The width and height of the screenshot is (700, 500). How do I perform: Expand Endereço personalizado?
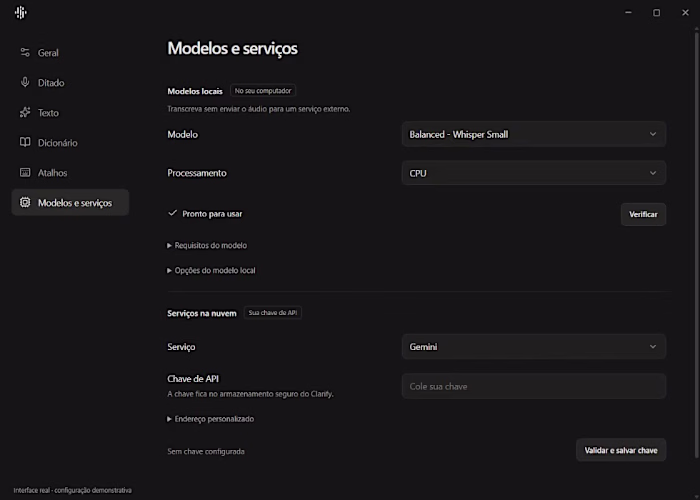[x=211, y=419]
